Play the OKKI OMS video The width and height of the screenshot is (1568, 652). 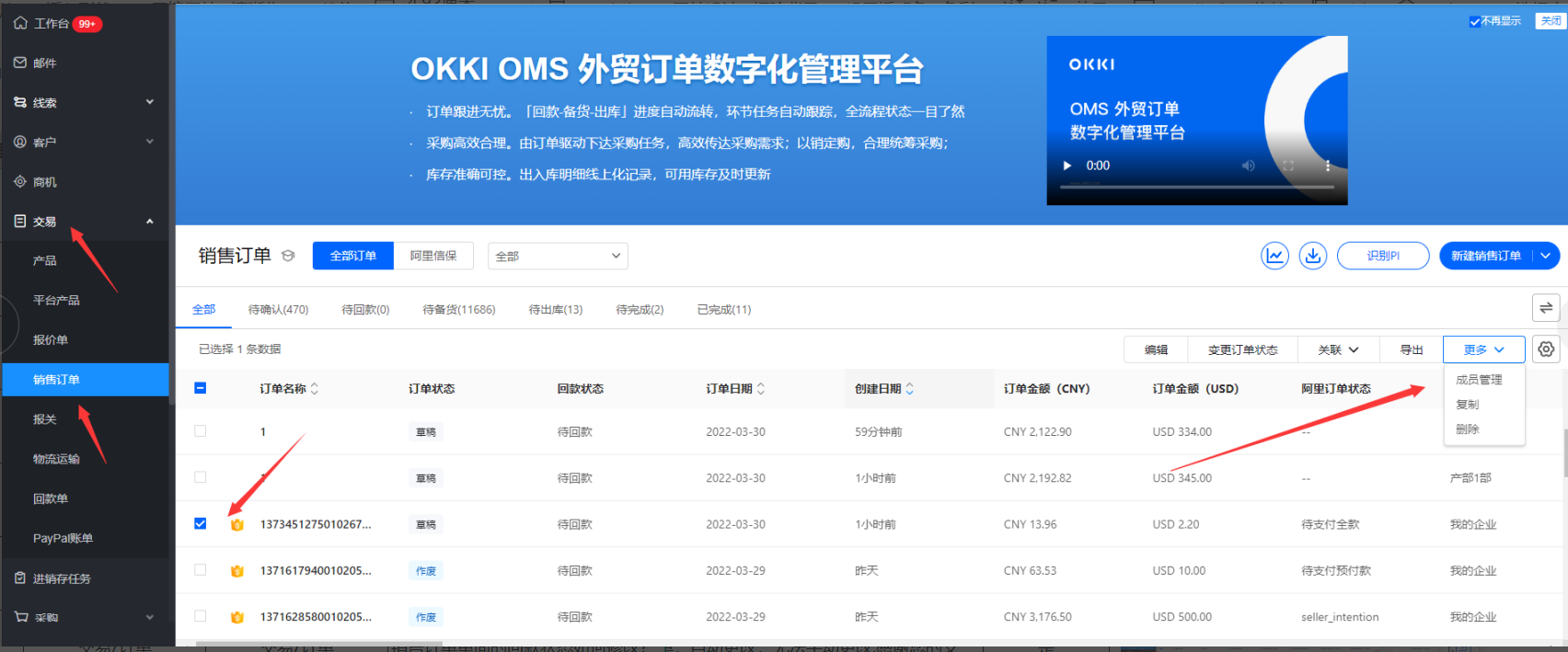pyautogui.click(x=1067, y=166)
